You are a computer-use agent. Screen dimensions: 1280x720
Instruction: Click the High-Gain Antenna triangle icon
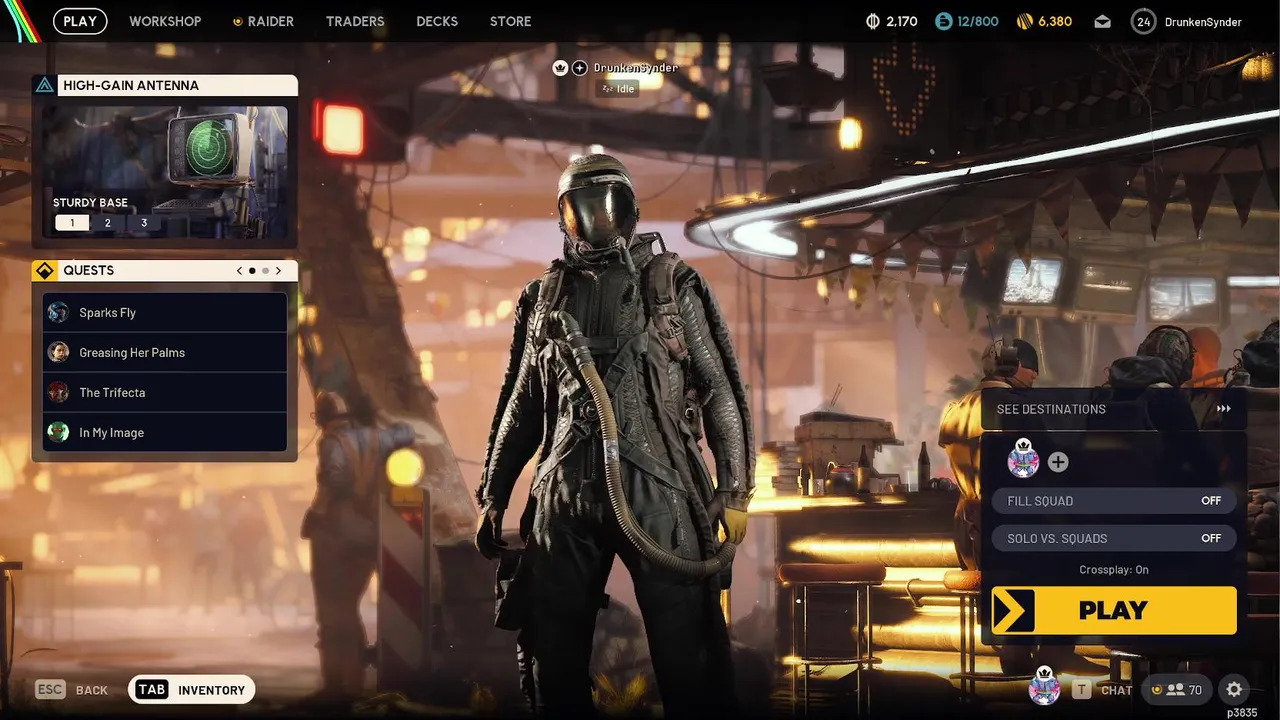click(x=45, y=85)
